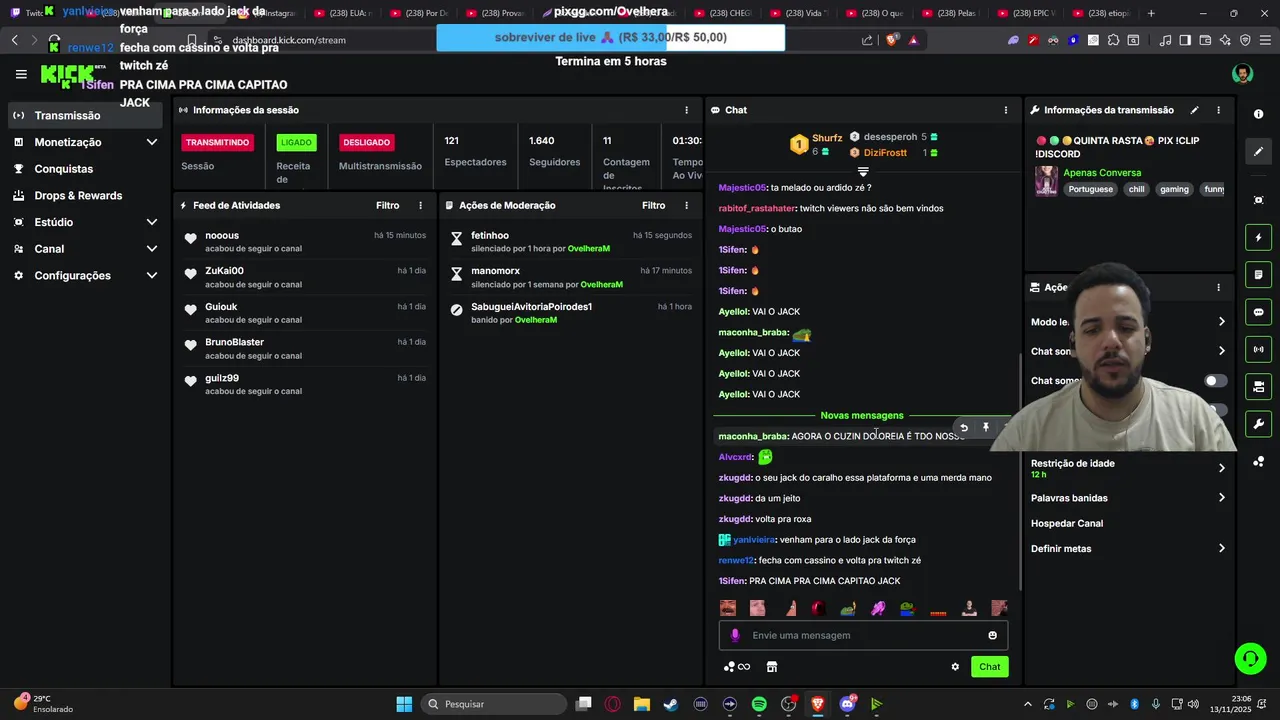Open Feed de Atividades three-dot menu

click(420, 206)
